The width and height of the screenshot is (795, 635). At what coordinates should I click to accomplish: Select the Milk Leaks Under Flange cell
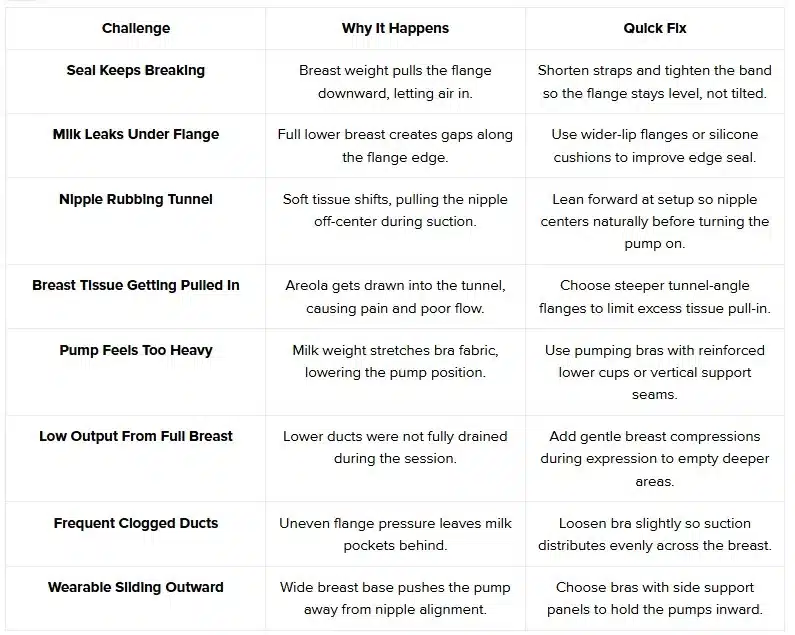[136, 134]
